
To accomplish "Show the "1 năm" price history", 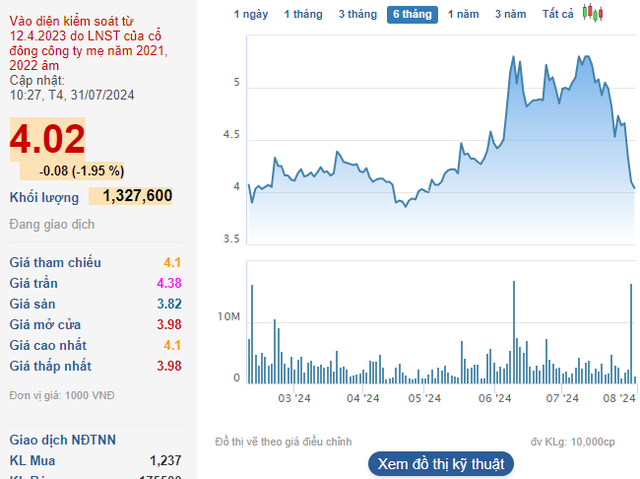I will pos(464,14).
